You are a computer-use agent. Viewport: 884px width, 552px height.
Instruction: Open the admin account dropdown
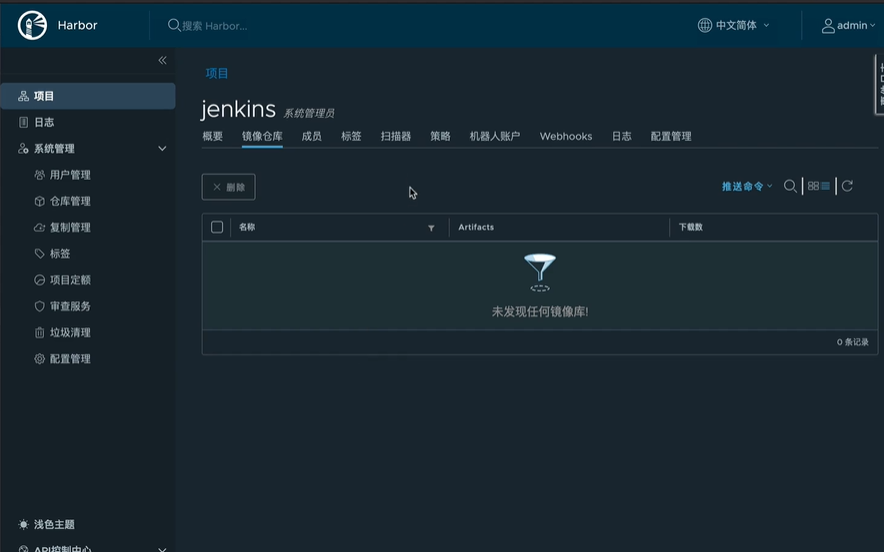[848, 25]
